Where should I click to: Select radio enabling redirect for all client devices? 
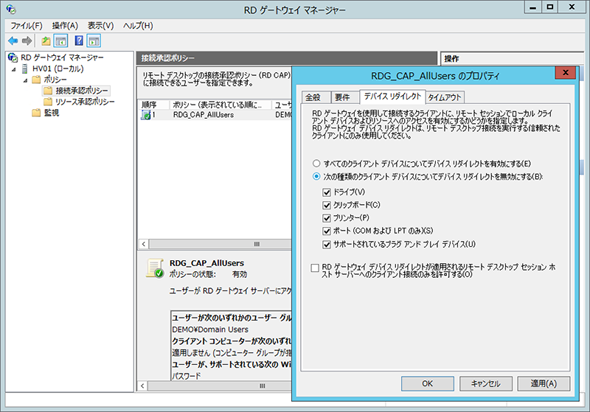pos(316,164)
